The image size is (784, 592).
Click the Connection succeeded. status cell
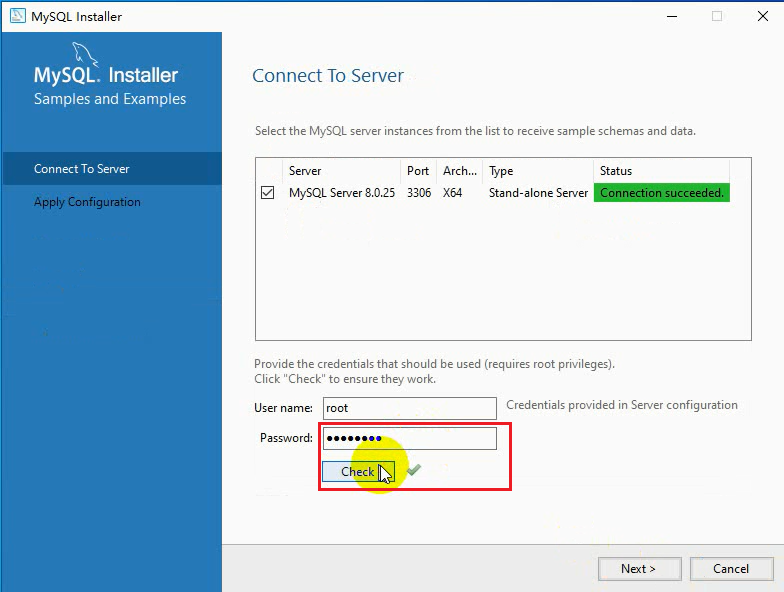click(662, 193)
